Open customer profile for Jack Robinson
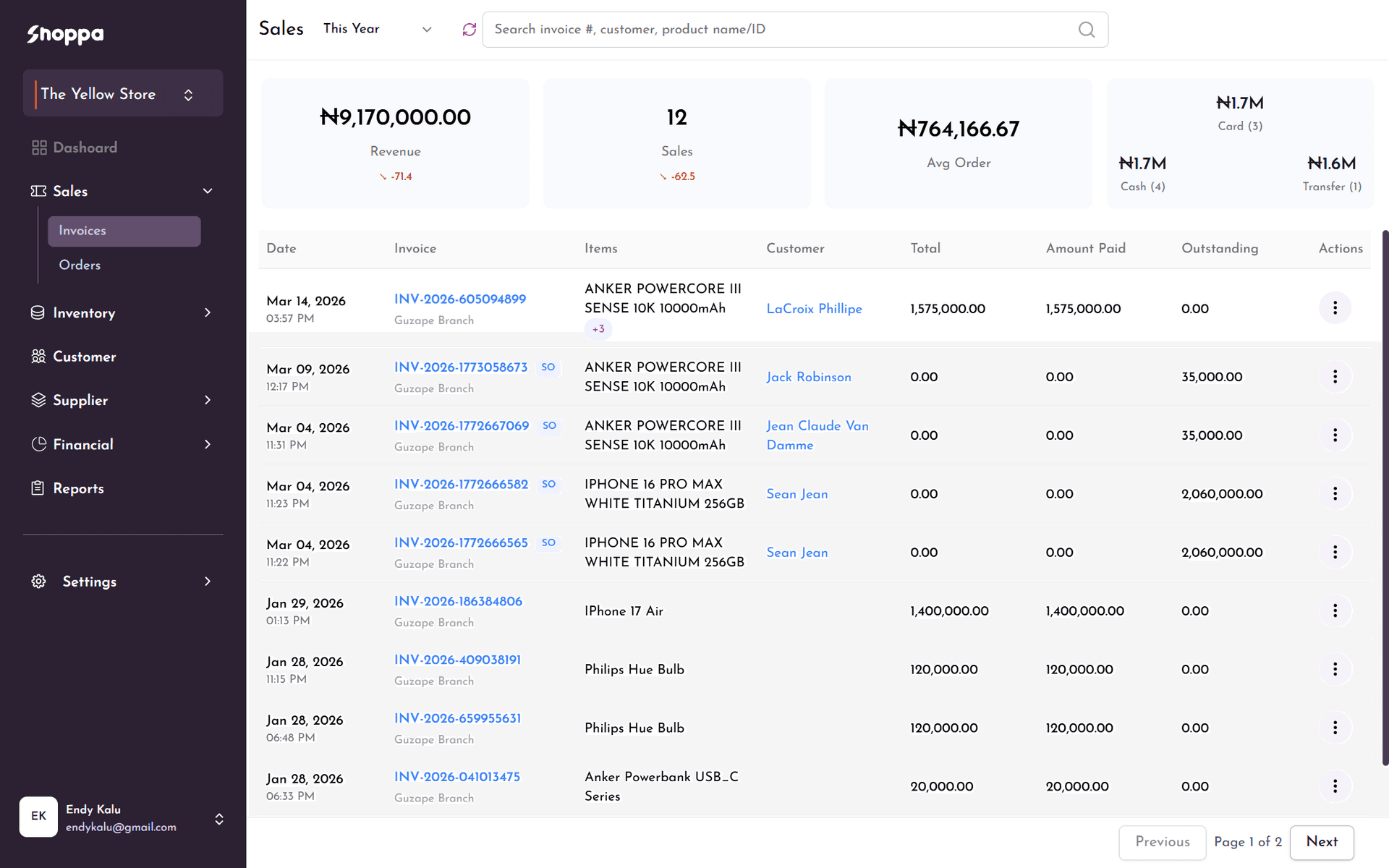 point(808,377)
